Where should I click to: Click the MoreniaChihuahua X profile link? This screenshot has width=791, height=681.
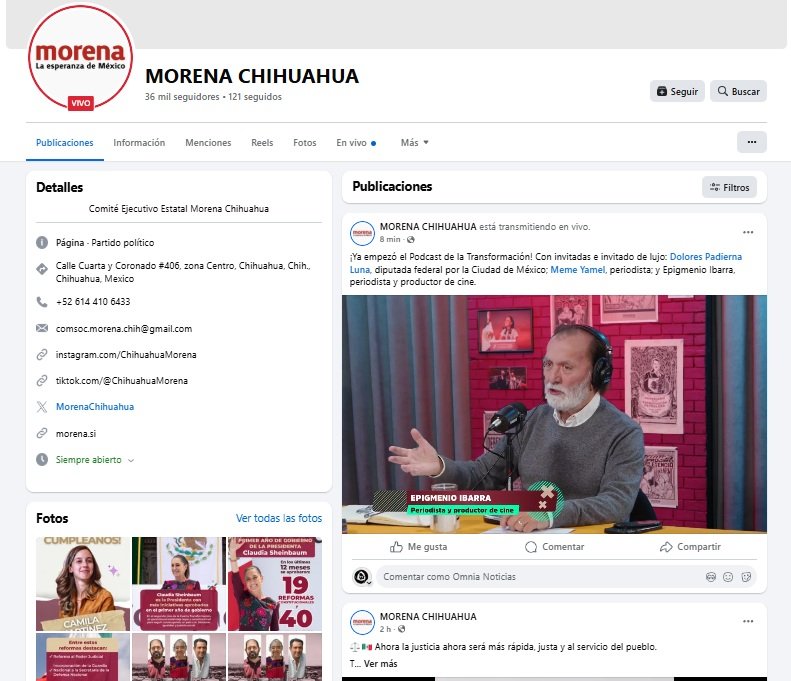(x=95, y=407)
